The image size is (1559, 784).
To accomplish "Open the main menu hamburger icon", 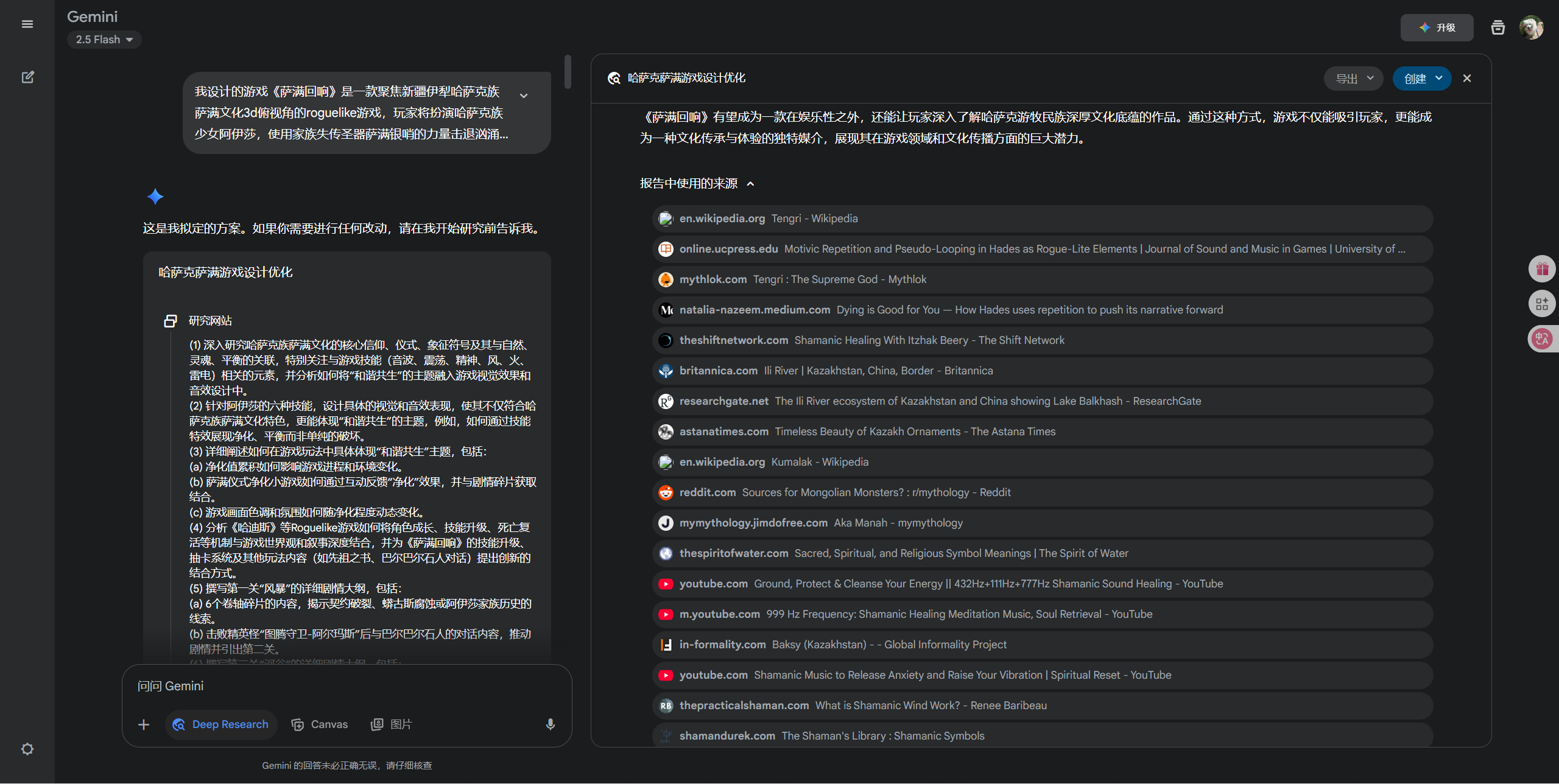I will click(x=27, y=24).
